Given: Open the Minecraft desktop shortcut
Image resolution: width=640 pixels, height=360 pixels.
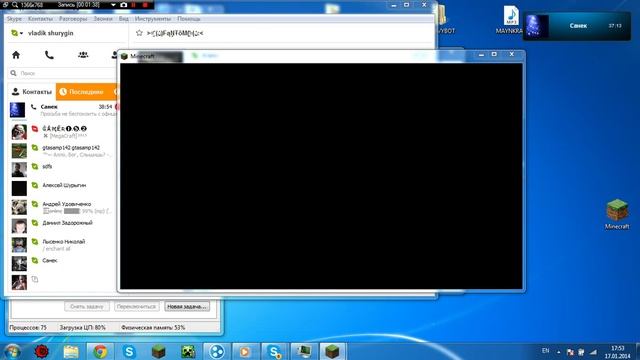Looking at the screenshot, I should (x=617, y=214).
